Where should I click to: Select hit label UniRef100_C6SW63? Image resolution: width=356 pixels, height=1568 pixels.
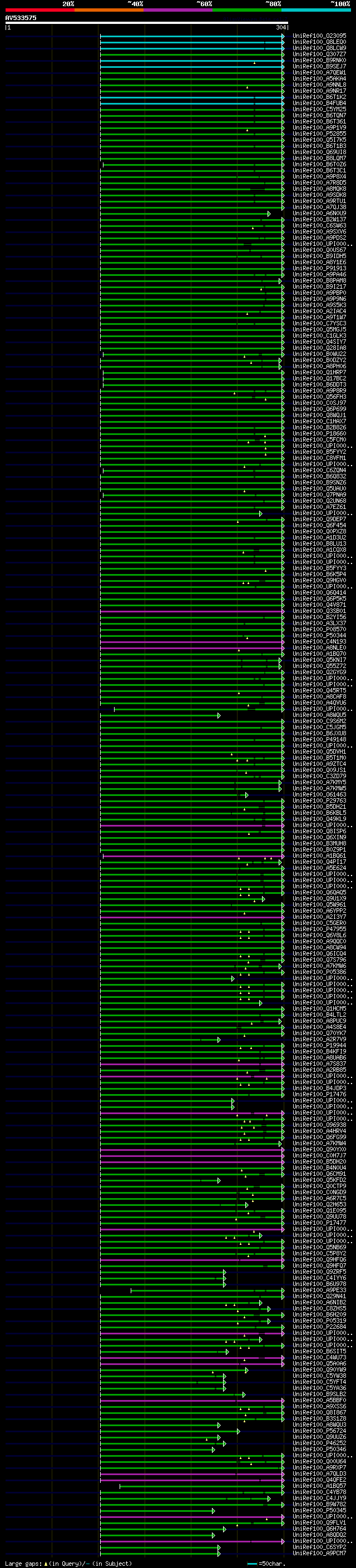tap(319, 226)
